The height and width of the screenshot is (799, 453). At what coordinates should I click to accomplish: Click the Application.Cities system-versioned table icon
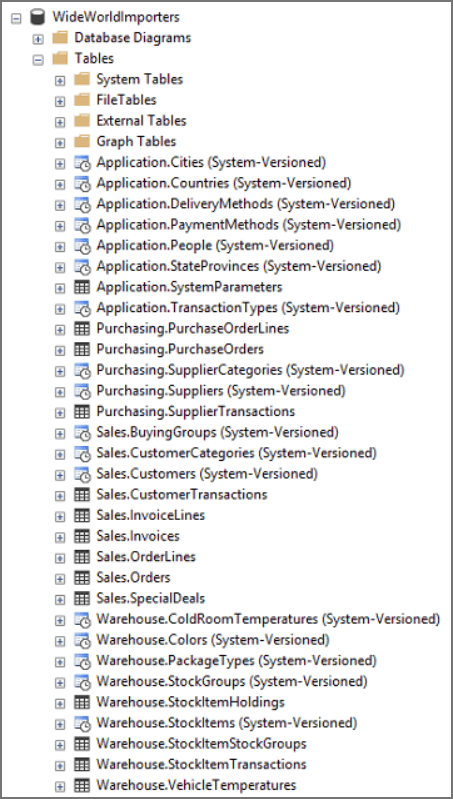[82, 163]
